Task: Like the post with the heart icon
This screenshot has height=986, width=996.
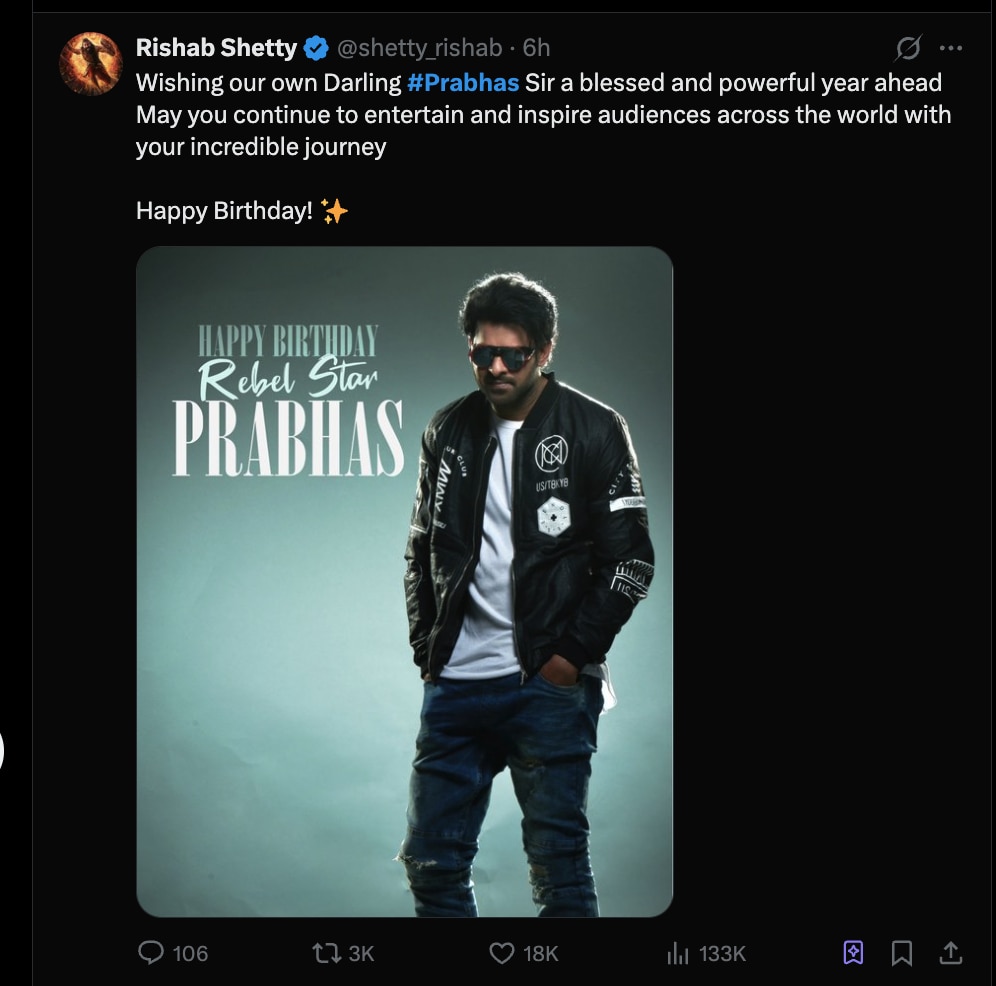Action: tap(502, 953)
